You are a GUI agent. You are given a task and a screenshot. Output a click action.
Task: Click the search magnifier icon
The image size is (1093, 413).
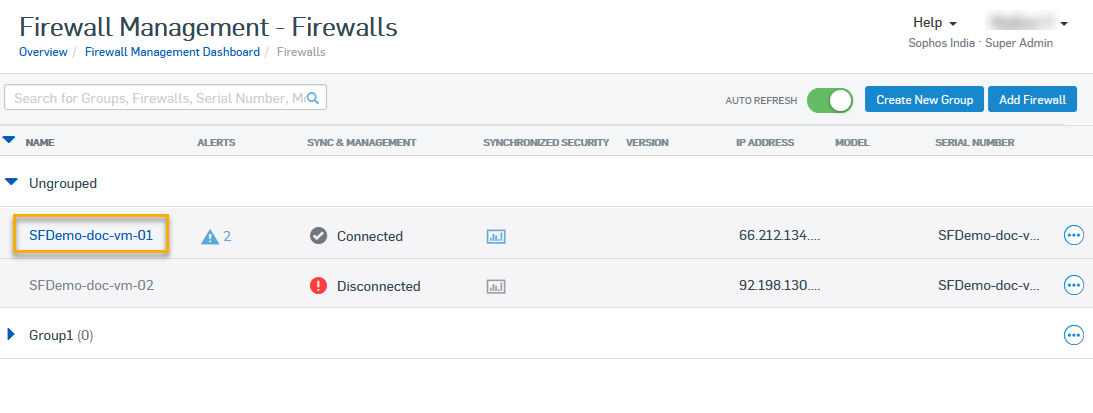[x=312, y=98]
